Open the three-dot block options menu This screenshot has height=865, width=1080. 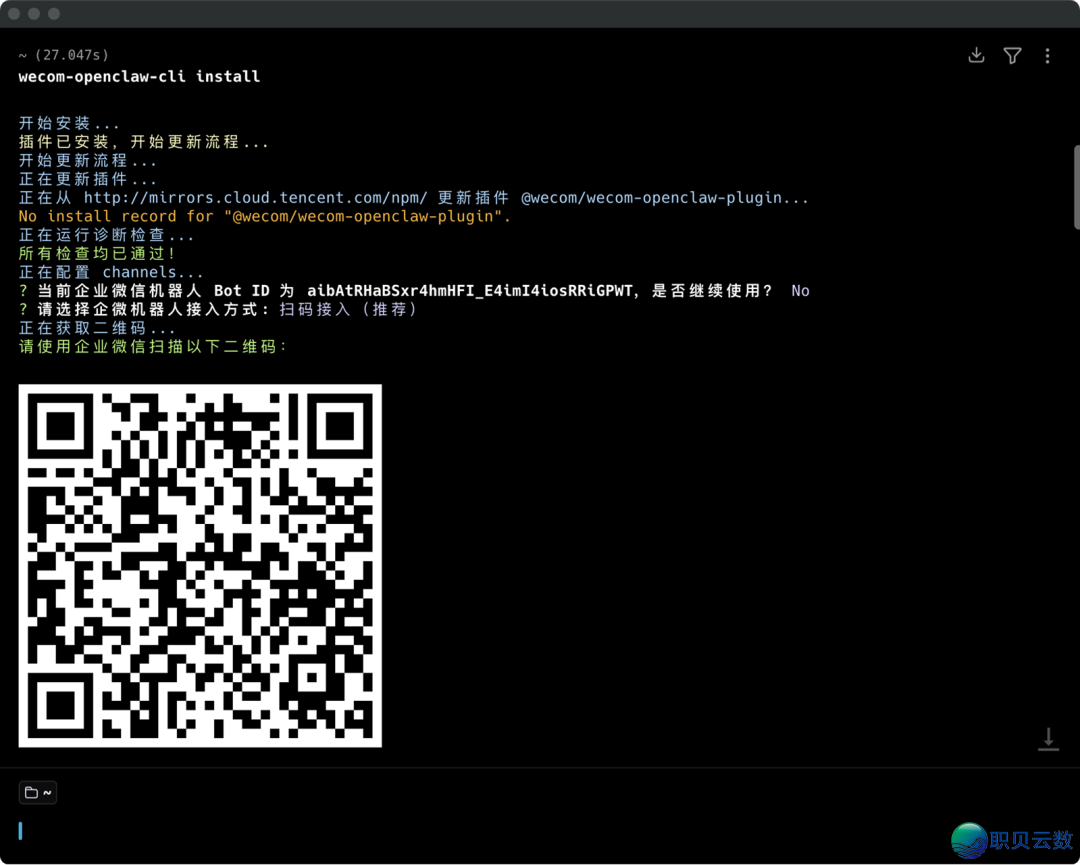point(1047,56)
